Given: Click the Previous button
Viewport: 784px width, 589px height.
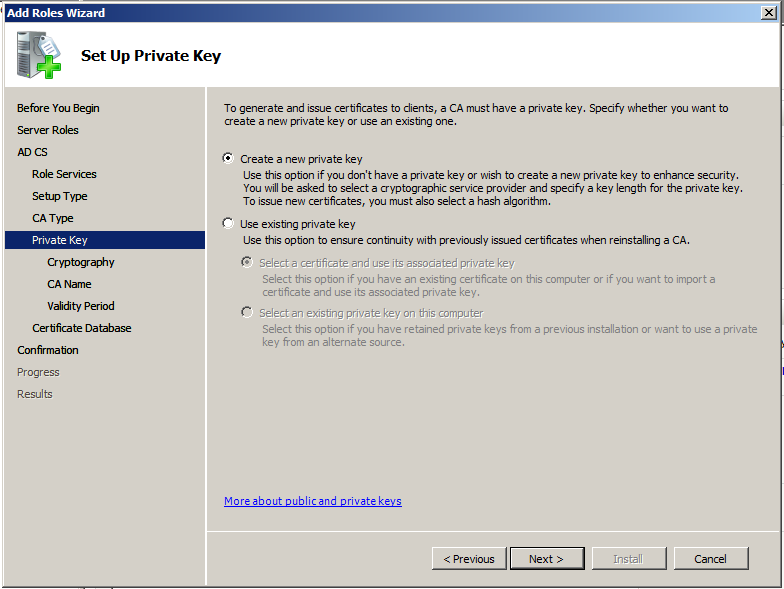Looking at the screenshot, I should 469,559.
